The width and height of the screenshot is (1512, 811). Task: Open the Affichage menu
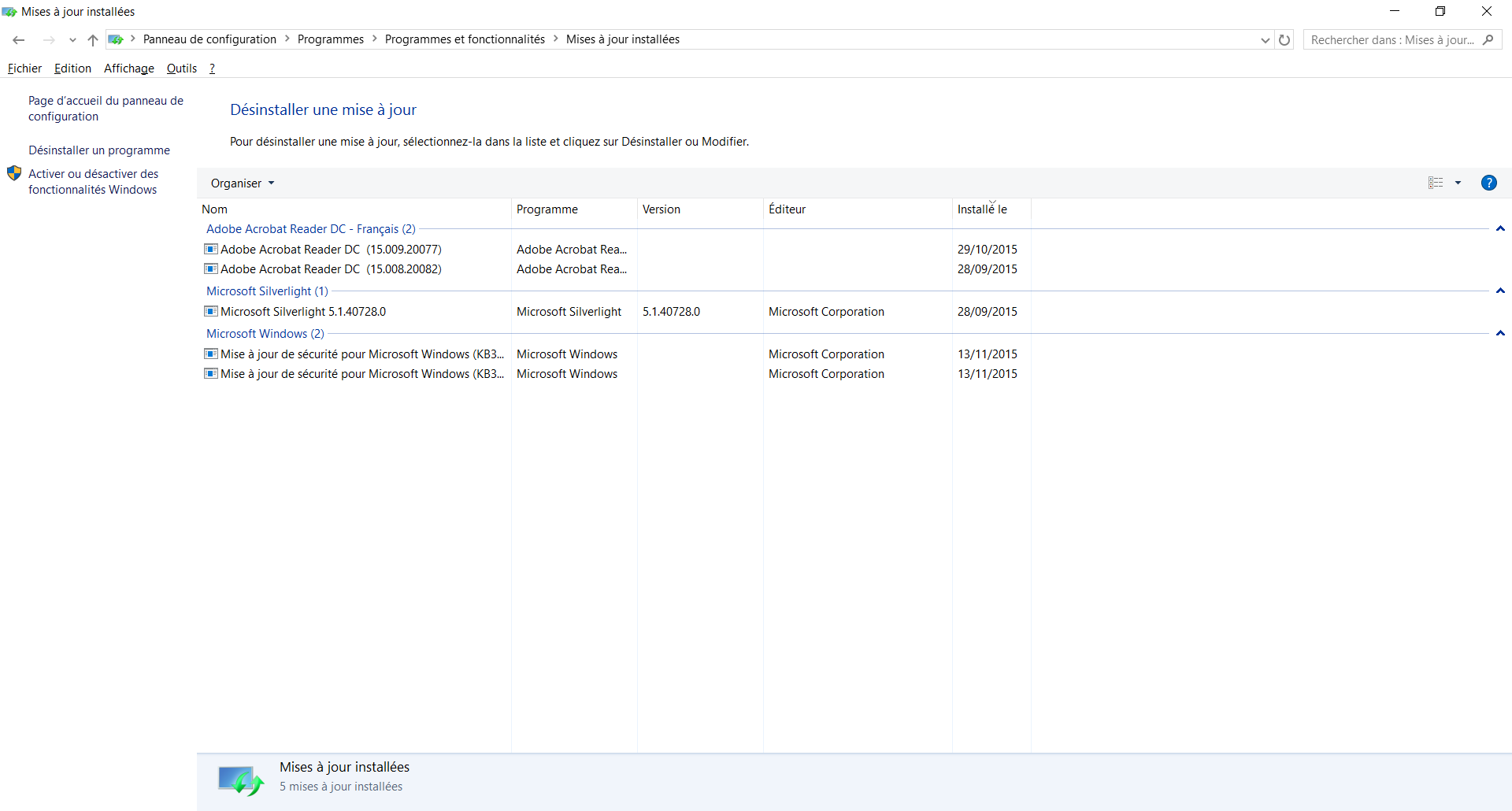(x=129, y=69)
